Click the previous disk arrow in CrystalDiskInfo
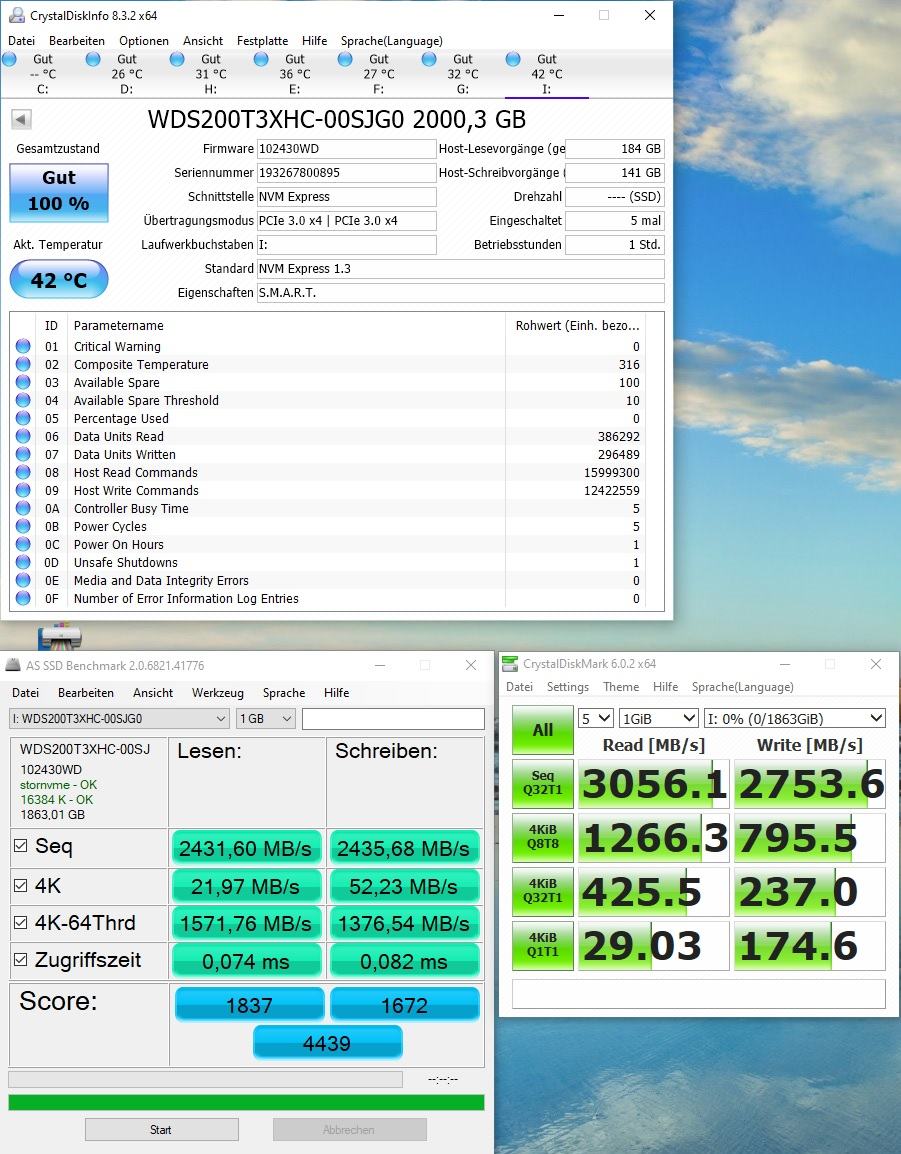Image resolution: width=901 pixels, height=1154 pixels. click(21, 119)
